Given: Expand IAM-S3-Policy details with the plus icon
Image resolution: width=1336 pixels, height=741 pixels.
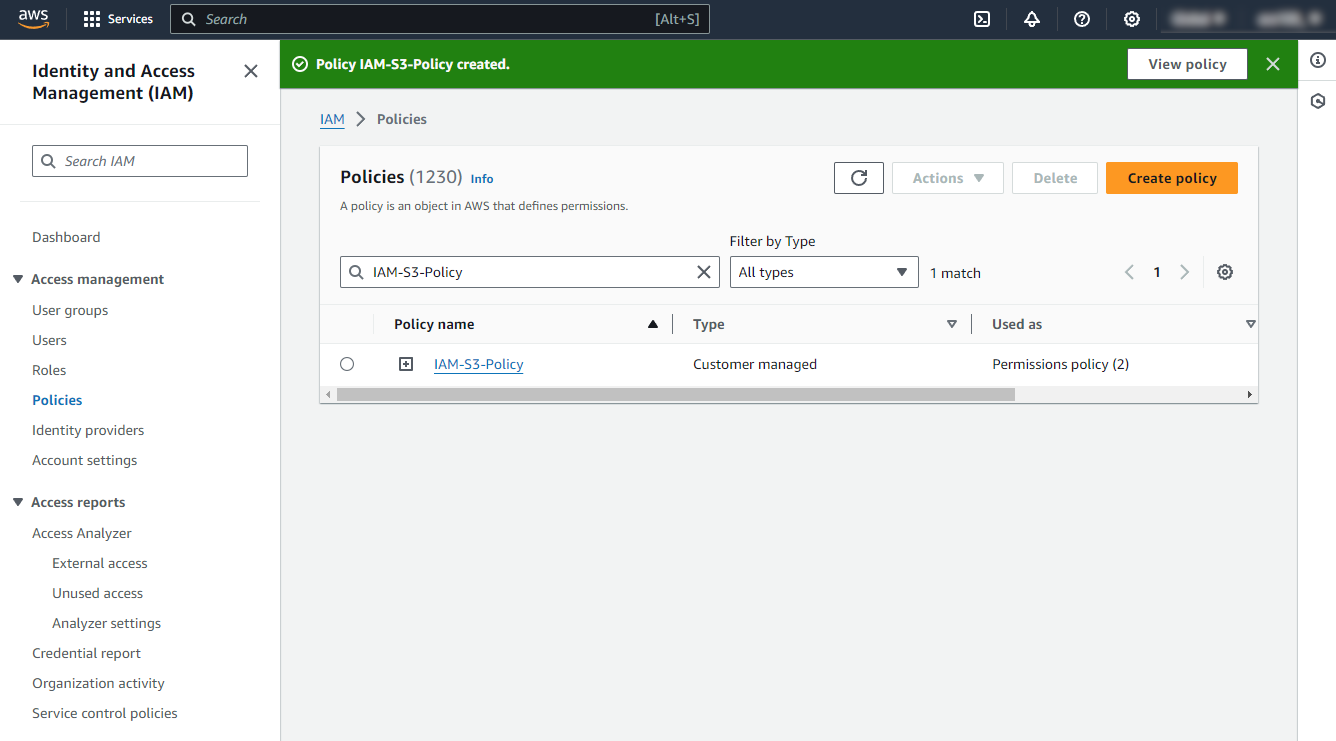Looking at the screenshot, I should [405, 363].
